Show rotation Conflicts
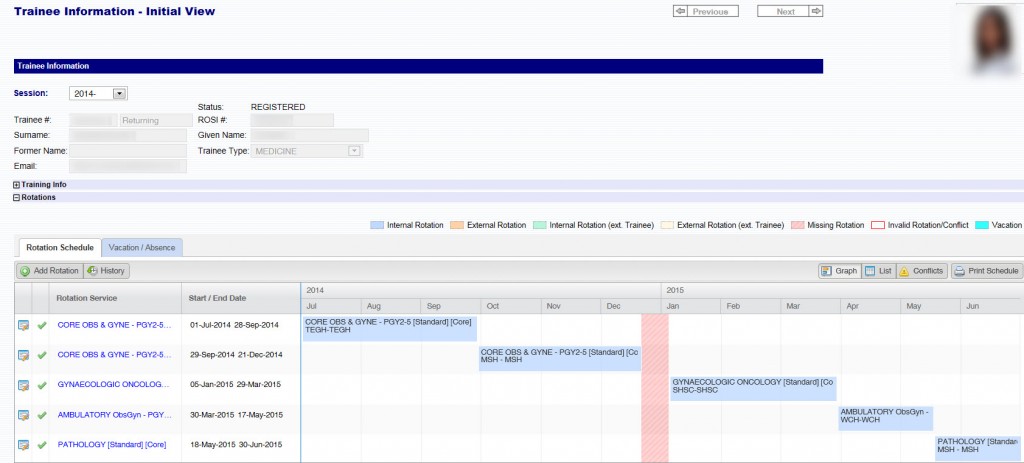 tap(921, 271)
